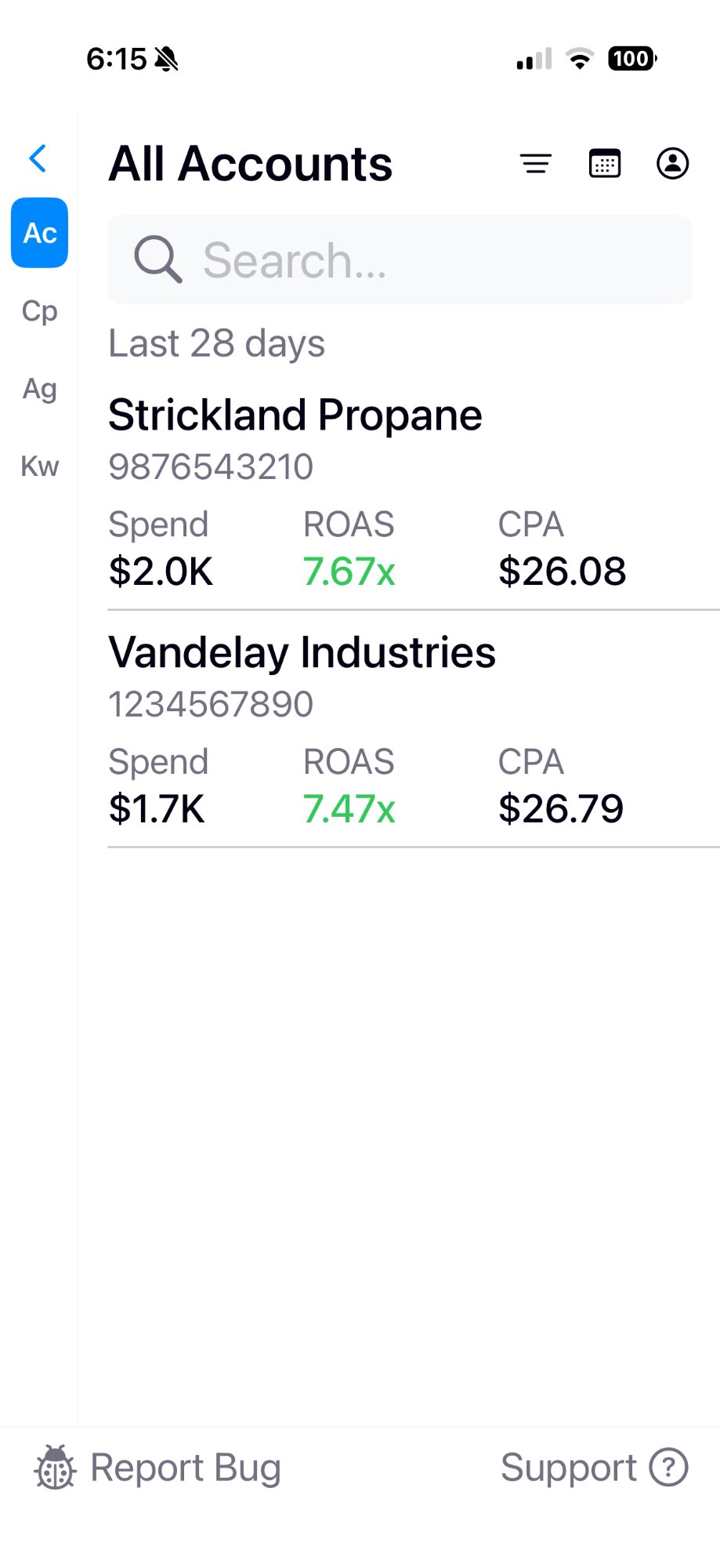720x1568 pixels.
Task: Tap Strickland Propane's 7.67x ROAS value
Action: (x=349, y=571)
